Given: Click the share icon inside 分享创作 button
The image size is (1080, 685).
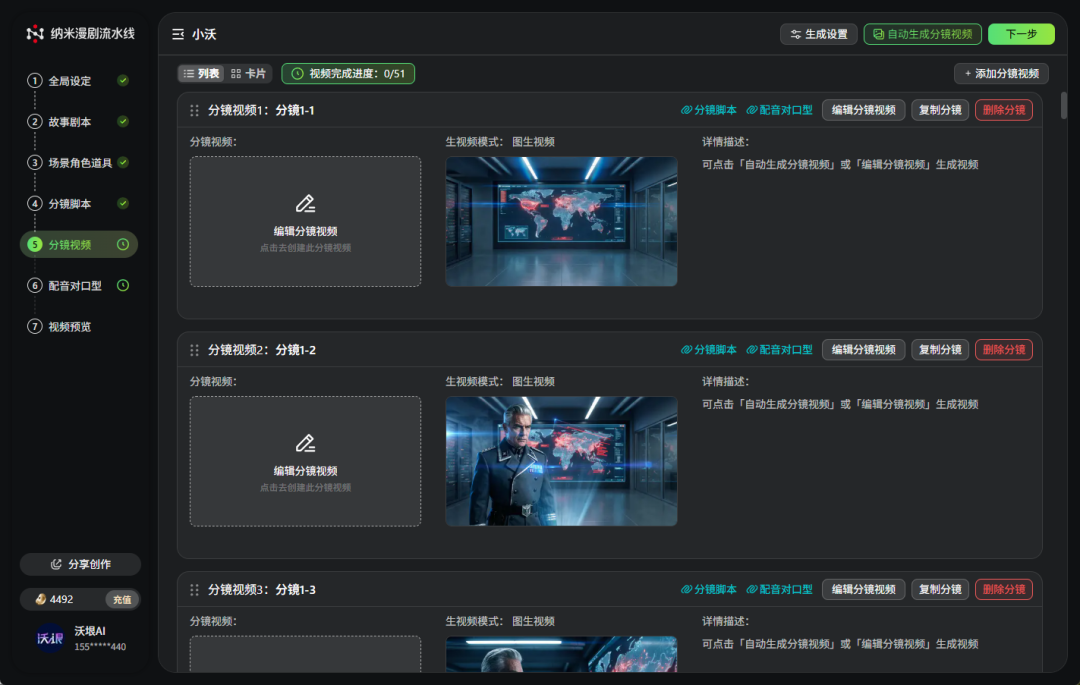Looking at the screenshot, I should [x=59, y=564].
